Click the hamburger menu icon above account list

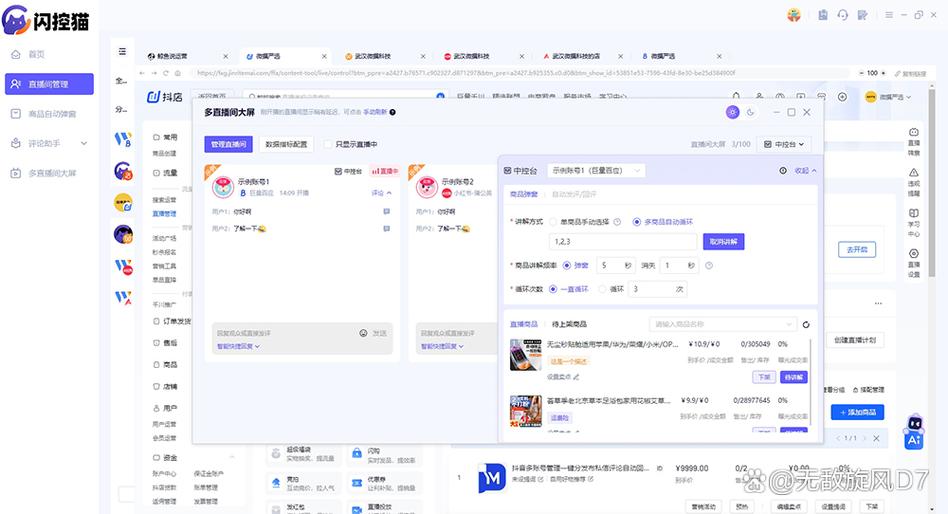[x=122, y=51]
